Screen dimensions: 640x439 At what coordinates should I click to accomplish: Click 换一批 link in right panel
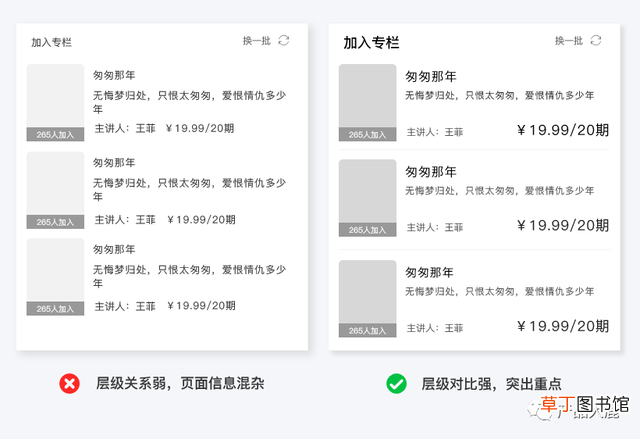pos(569,41)
